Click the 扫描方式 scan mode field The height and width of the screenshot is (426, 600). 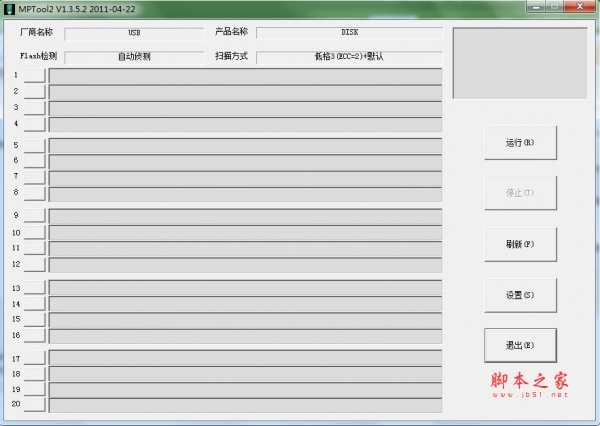click(x=349, y=57)
